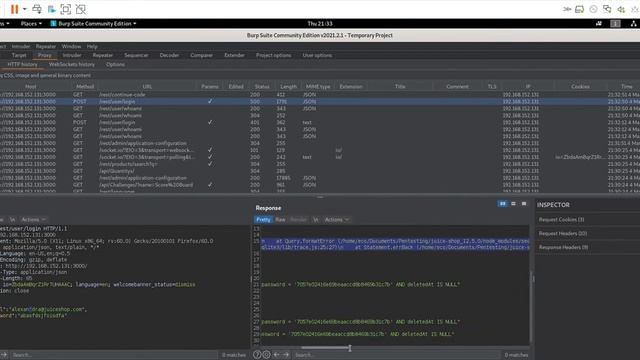Click the Response horizontal scrollbar thumb
The width and height of the screenshot is (640, 360).
[326, 348]
